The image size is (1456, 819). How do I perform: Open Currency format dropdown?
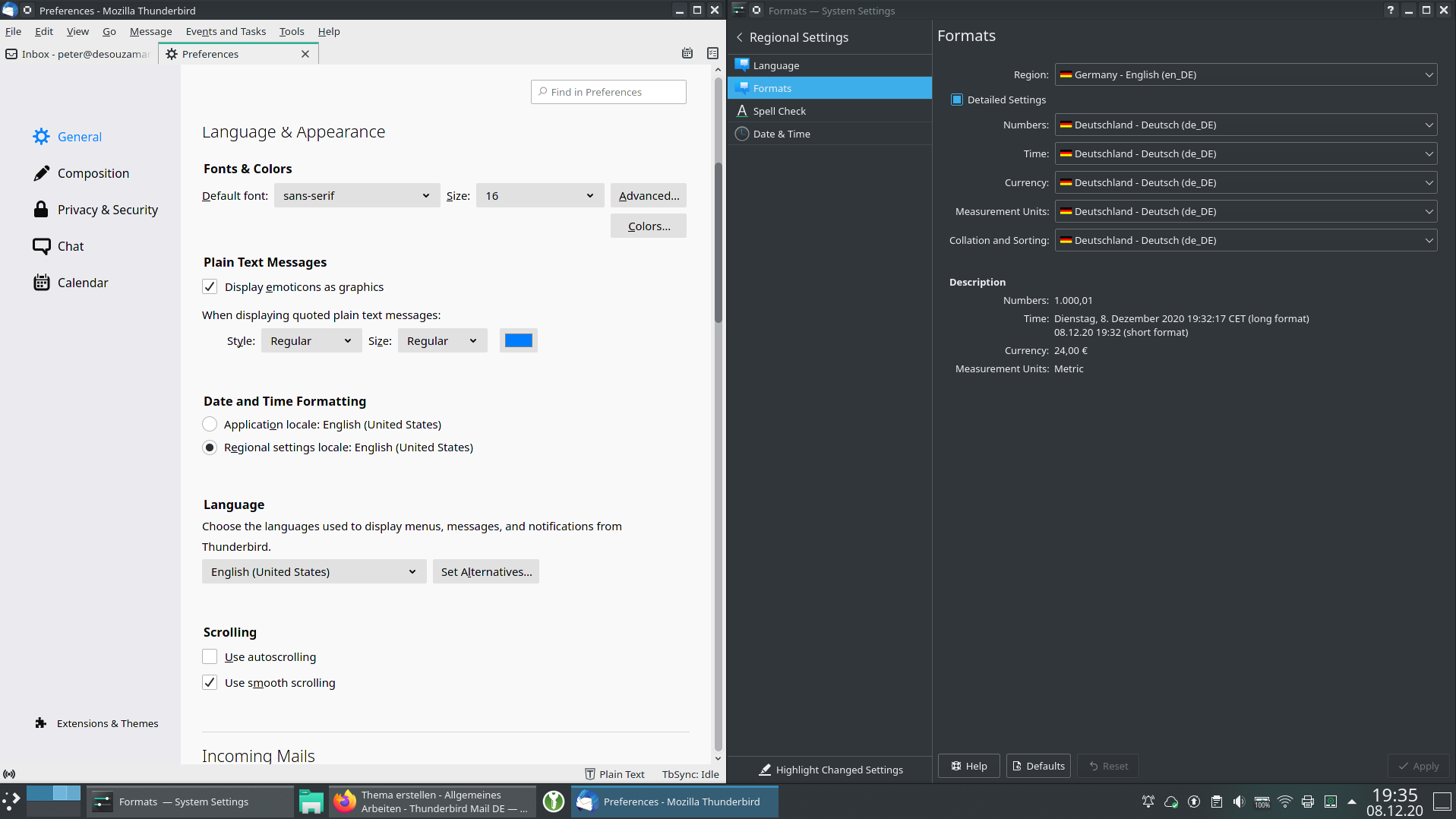[x=1246, y=182]
